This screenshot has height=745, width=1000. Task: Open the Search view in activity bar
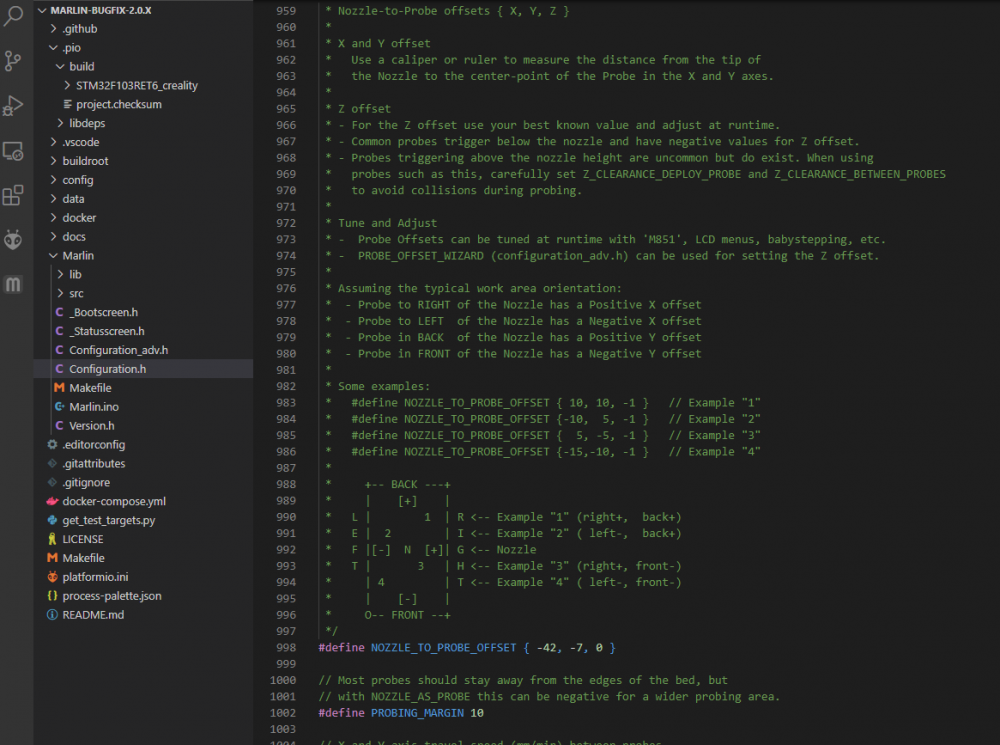pos(14,15)
